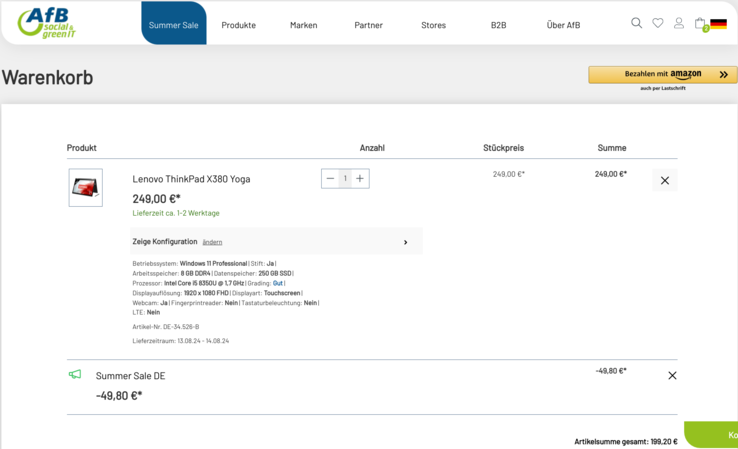Screen dimensions: 738x449
Task: Open the B2B menu
Action: [498, 25]
